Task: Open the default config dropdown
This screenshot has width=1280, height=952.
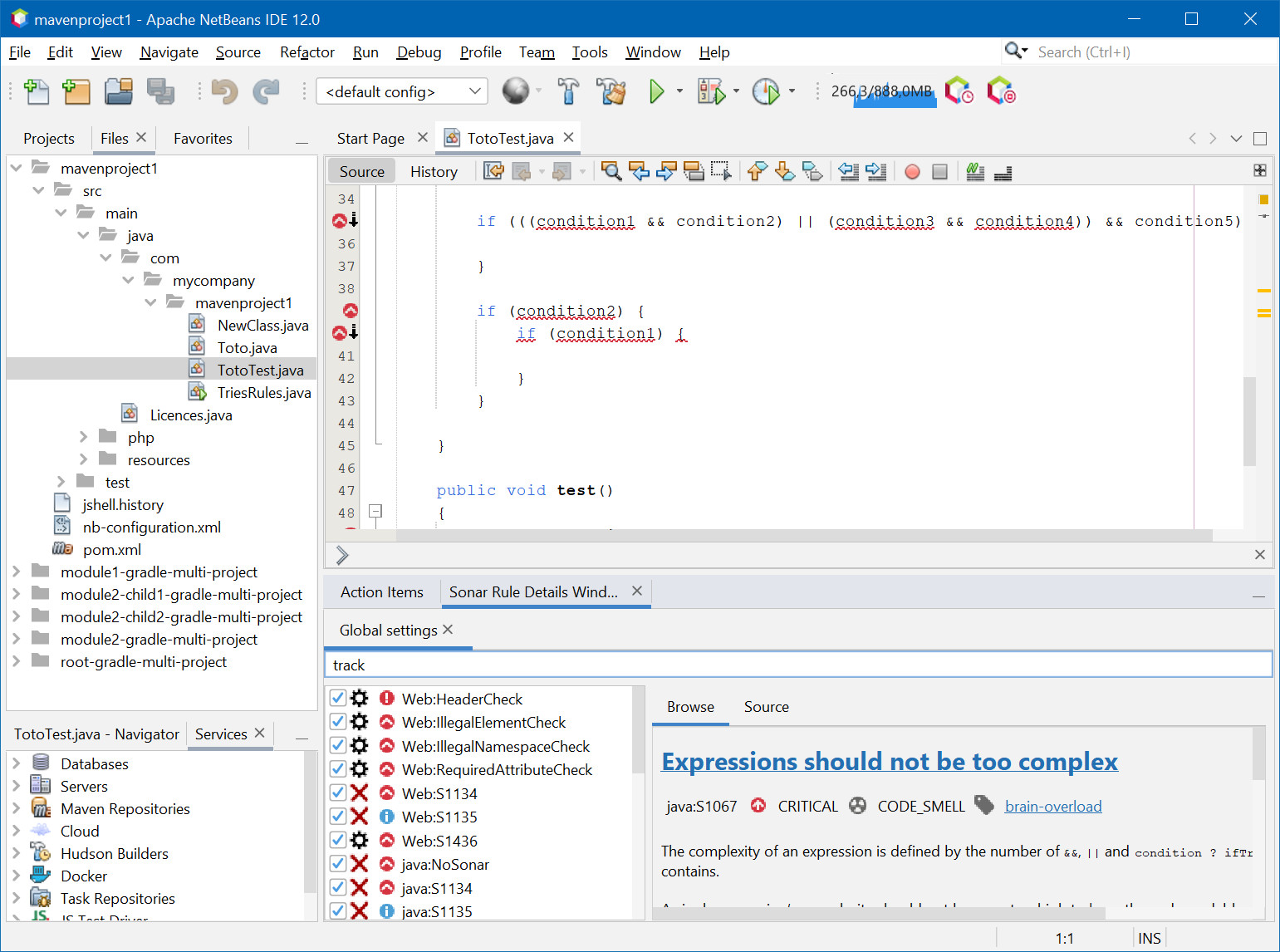Action: coord(473,91)
